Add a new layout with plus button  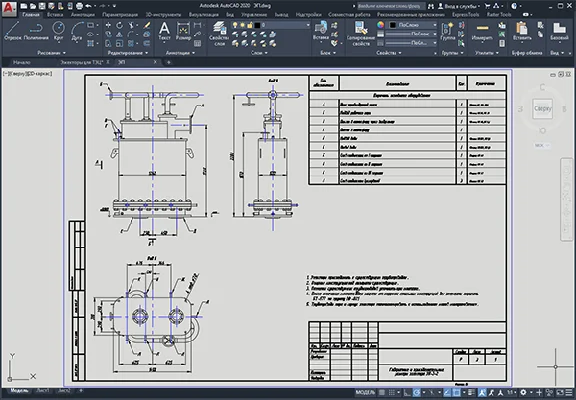point(81,391)
